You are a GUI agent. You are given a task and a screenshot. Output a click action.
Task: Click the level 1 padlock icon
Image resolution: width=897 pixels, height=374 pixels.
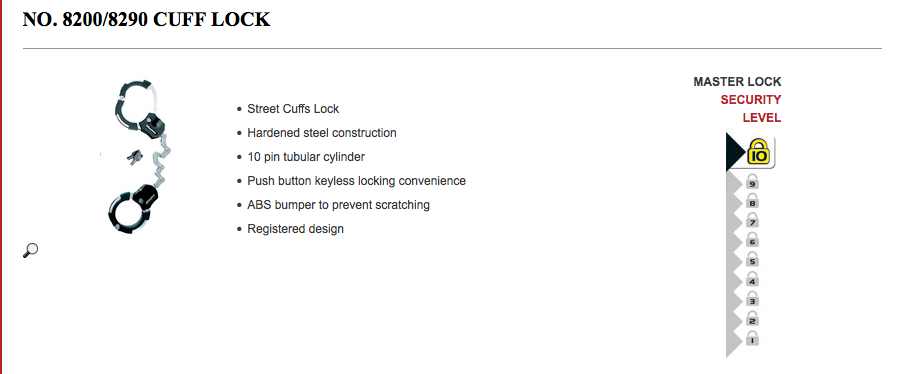tap(752, 338)
